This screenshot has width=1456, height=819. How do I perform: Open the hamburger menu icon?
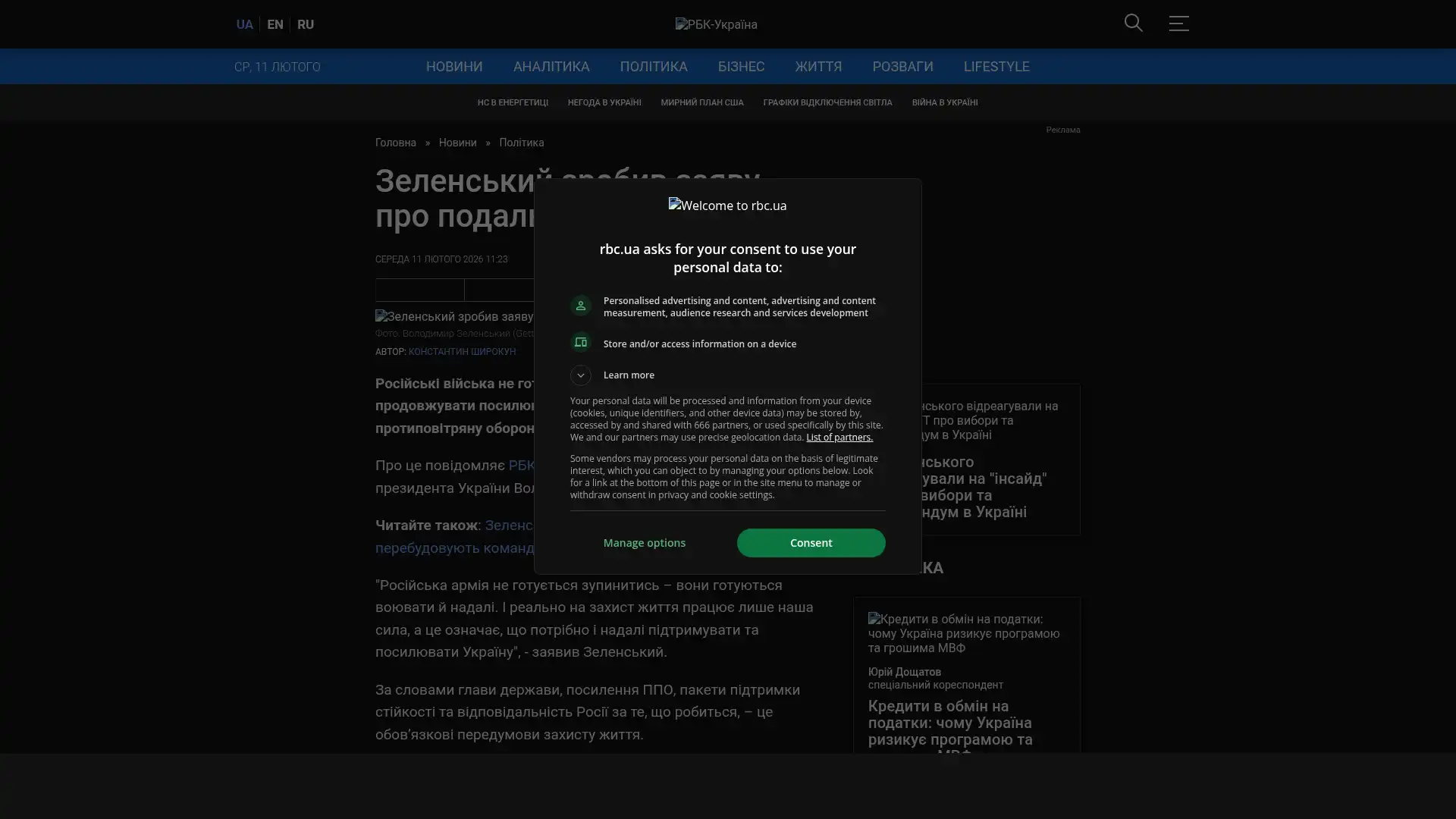click(1178, 24)
